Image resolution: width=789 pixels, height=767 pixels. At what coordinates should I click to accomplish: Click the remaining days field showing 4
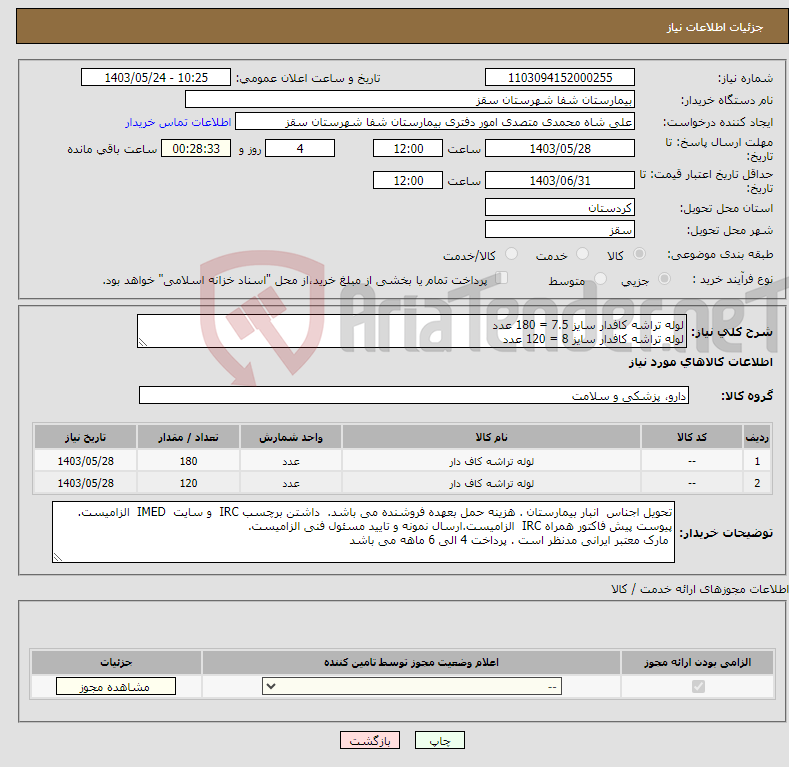point(300,148)
